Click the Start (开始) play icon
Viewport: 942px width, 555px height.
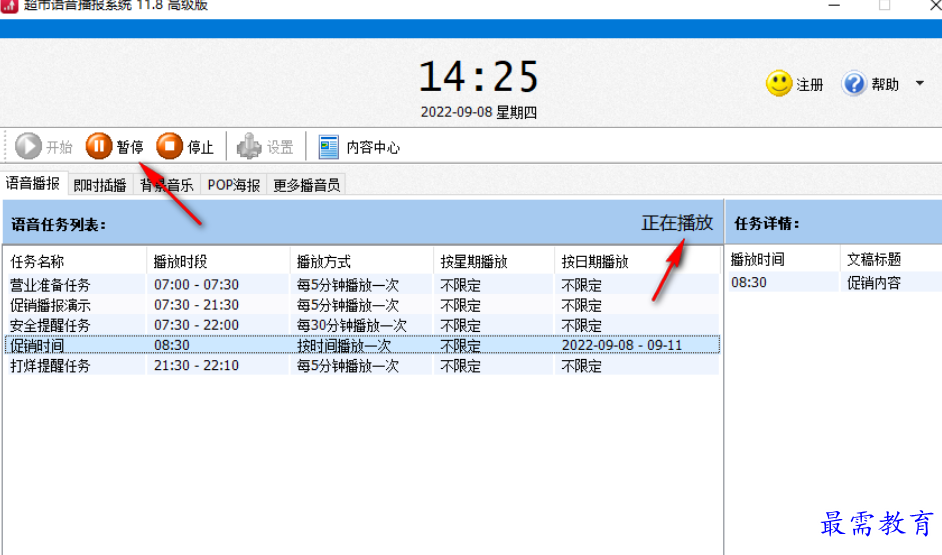coord(29,147)
